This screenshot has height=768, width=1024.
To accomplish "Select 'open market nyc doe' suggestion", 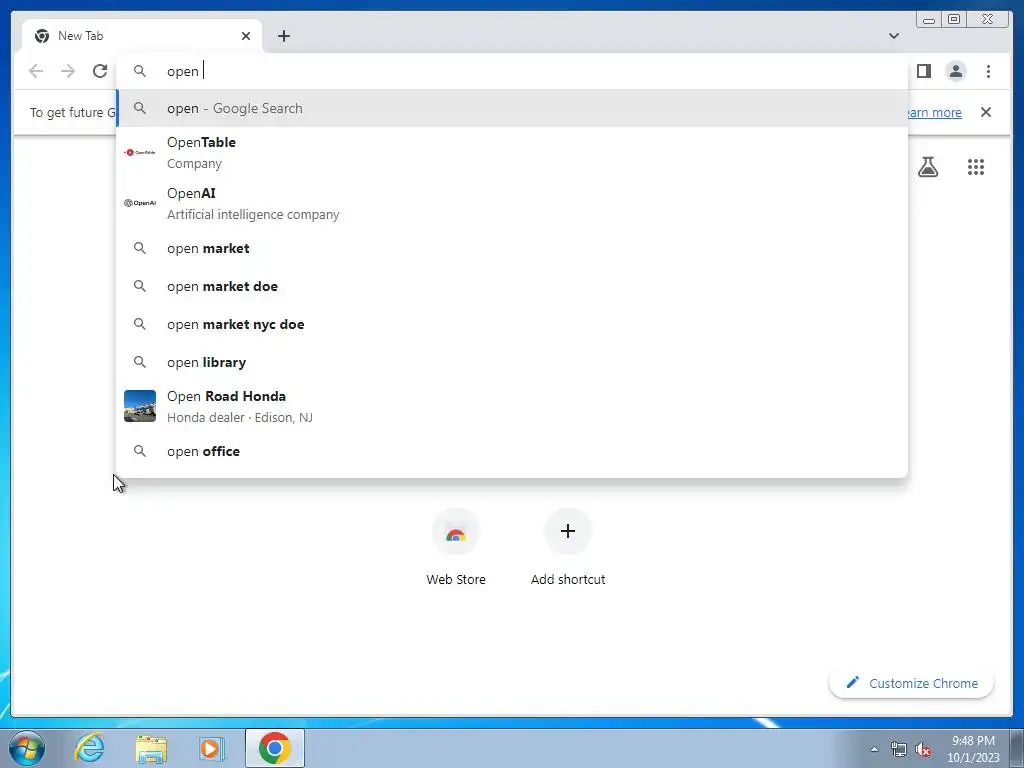I will coord(512,324).
